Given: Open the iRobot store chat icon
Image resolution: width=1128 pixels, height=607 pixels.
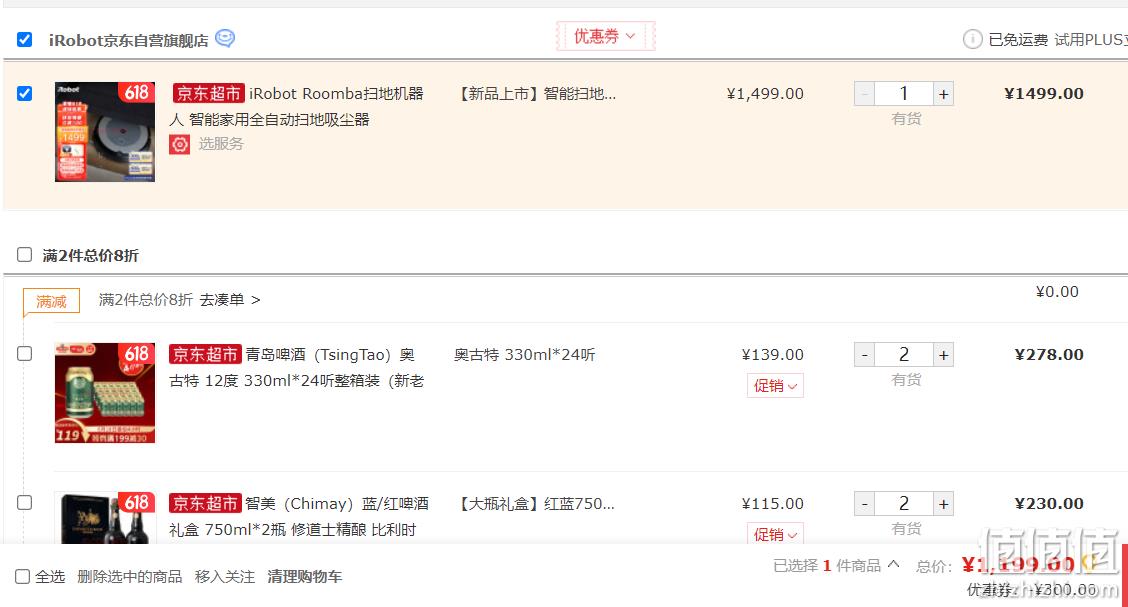Looking at the screenshot, I should [x=225, y=38].
